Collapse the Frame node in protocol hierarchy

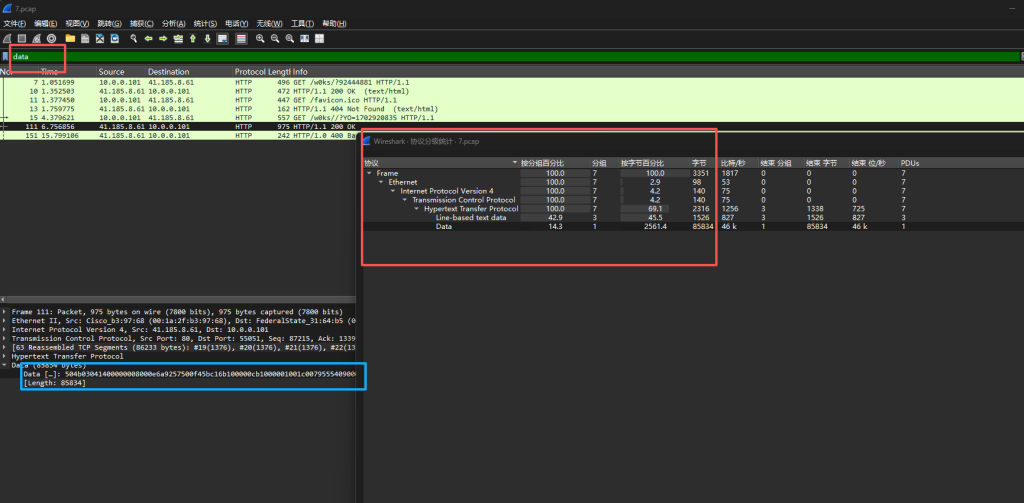(369, 173)
